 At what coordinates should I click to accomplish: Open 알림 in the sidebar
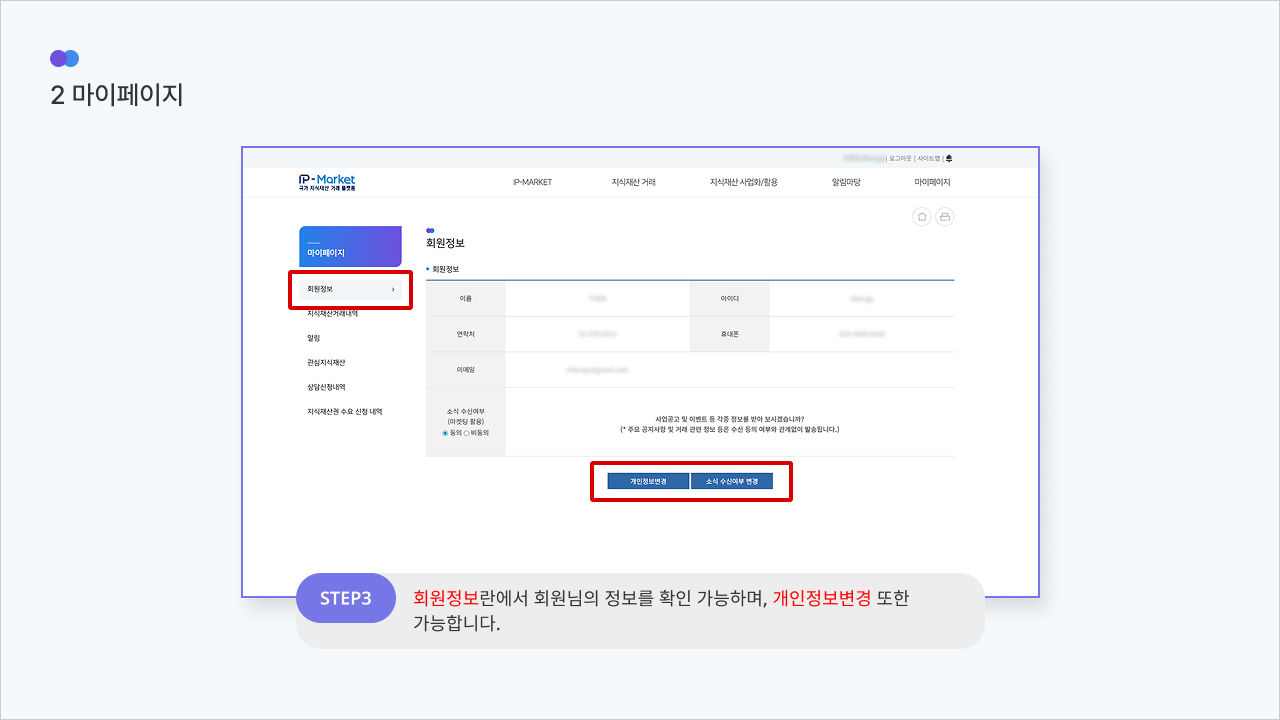[314, 338]
